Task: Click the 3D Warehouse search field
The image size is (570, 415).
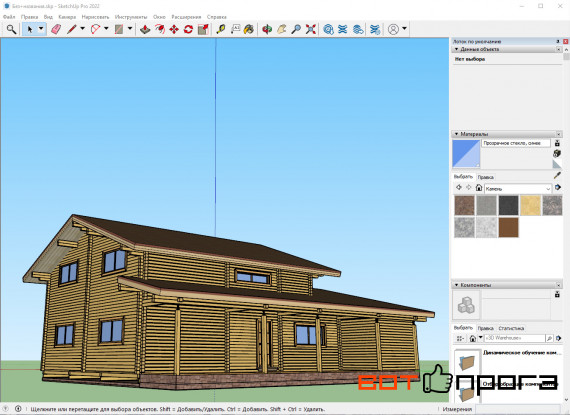Action: (x=514, y=338)
